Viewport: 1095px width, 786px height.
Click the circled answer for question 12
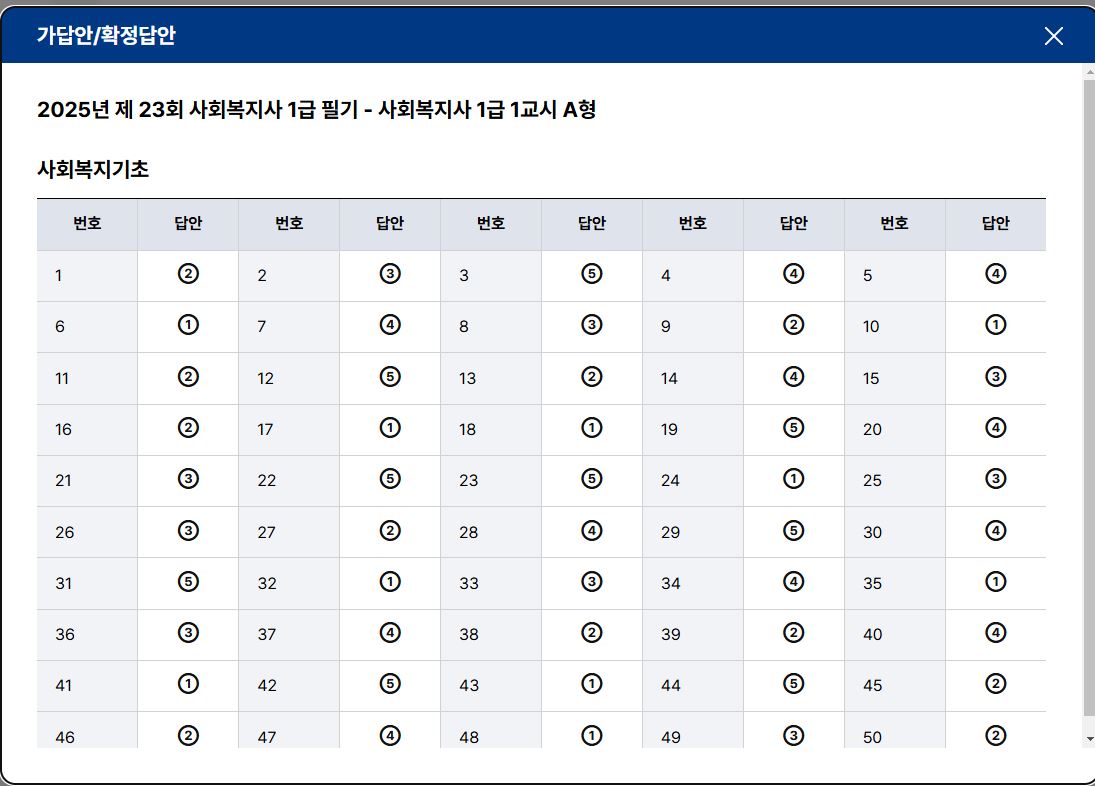390,376
